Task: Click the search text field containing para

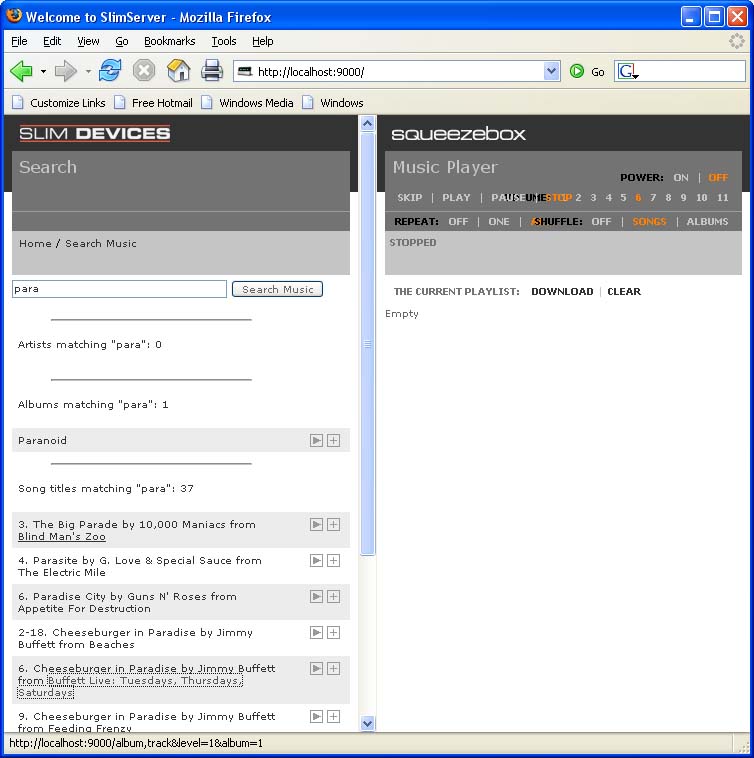Action: click(x=119, y=289)
